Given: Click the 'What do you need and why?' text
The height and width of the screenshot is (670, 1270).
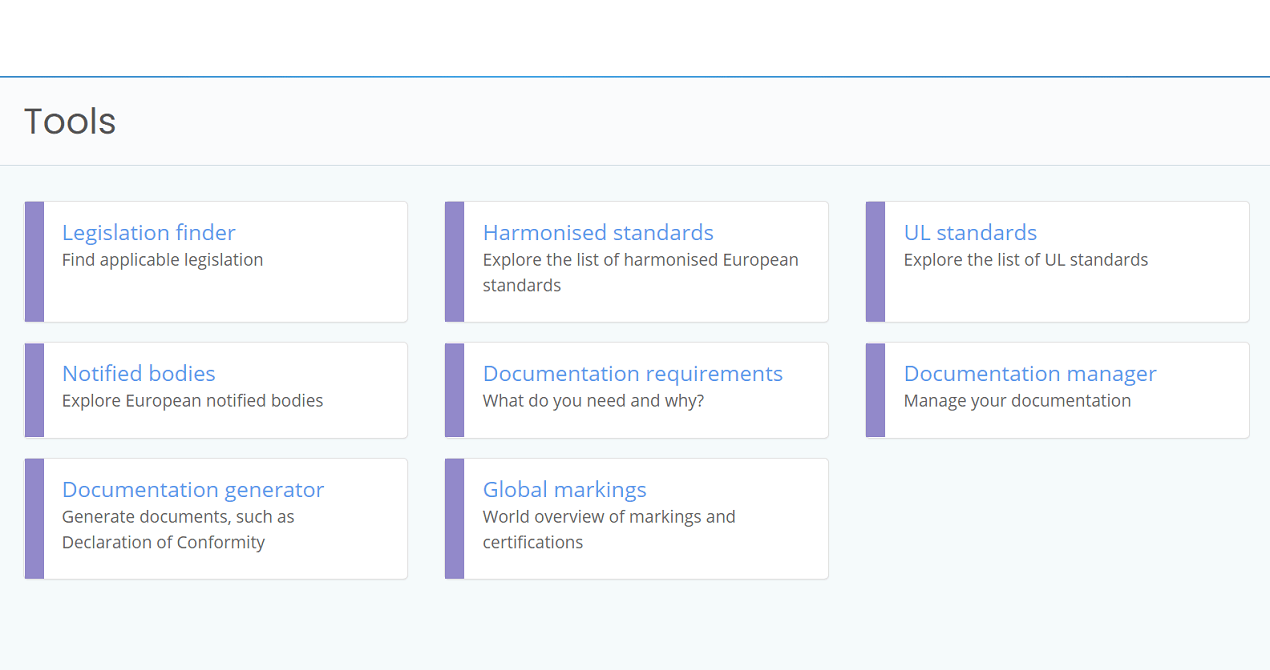Looking at the screenshot, I should coord(593,401).
